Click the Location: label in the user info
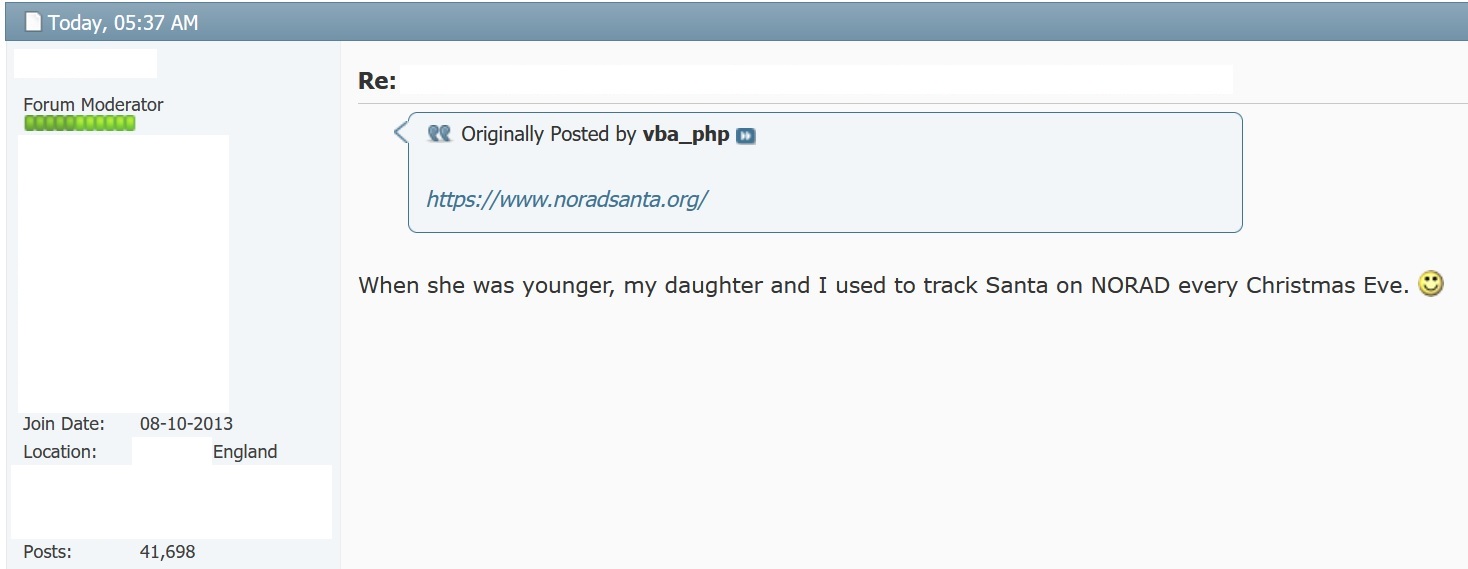 [60, 452]
